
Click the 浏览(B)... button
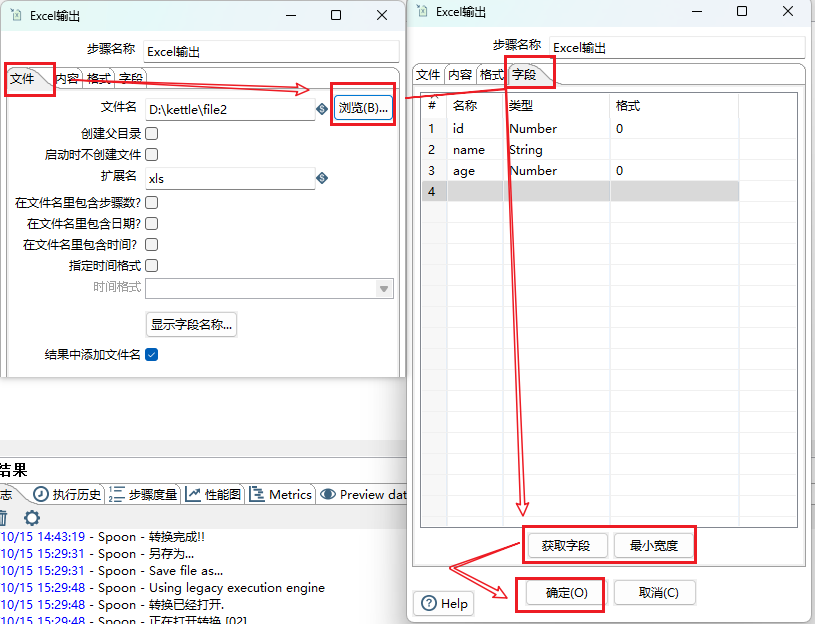(363, 108)
